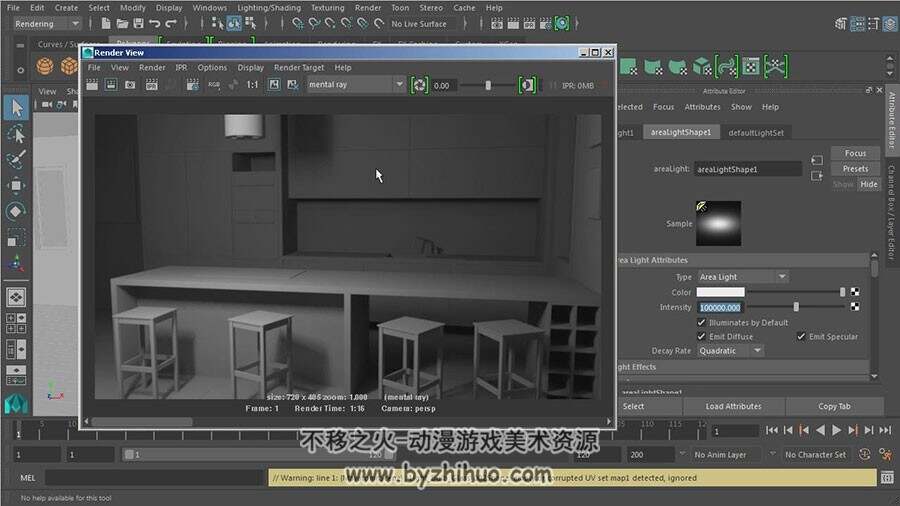Viewport: 900px width, 506px height.
Task: Toggle Illuminates by Default checkbox
Action: pyautogui.click(x=701, y=322)
